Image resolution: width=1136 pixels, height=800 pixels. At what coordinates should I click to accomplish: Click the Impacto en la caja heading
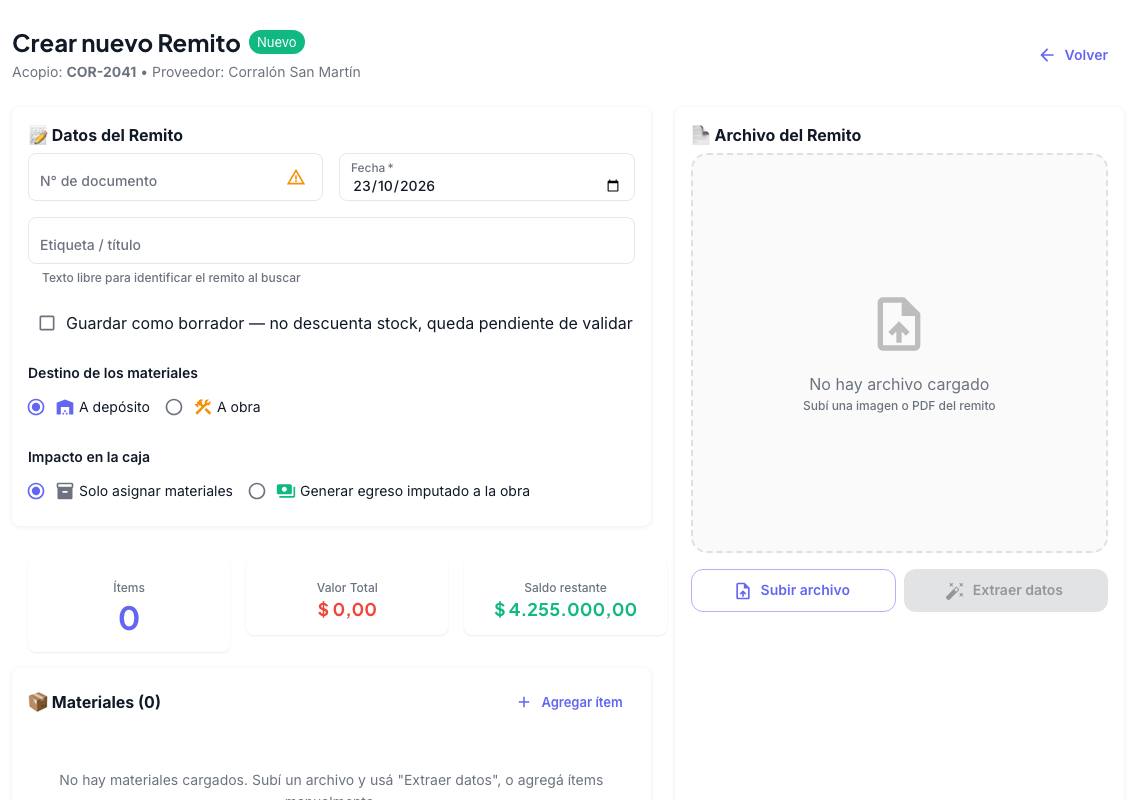point(88,457)
